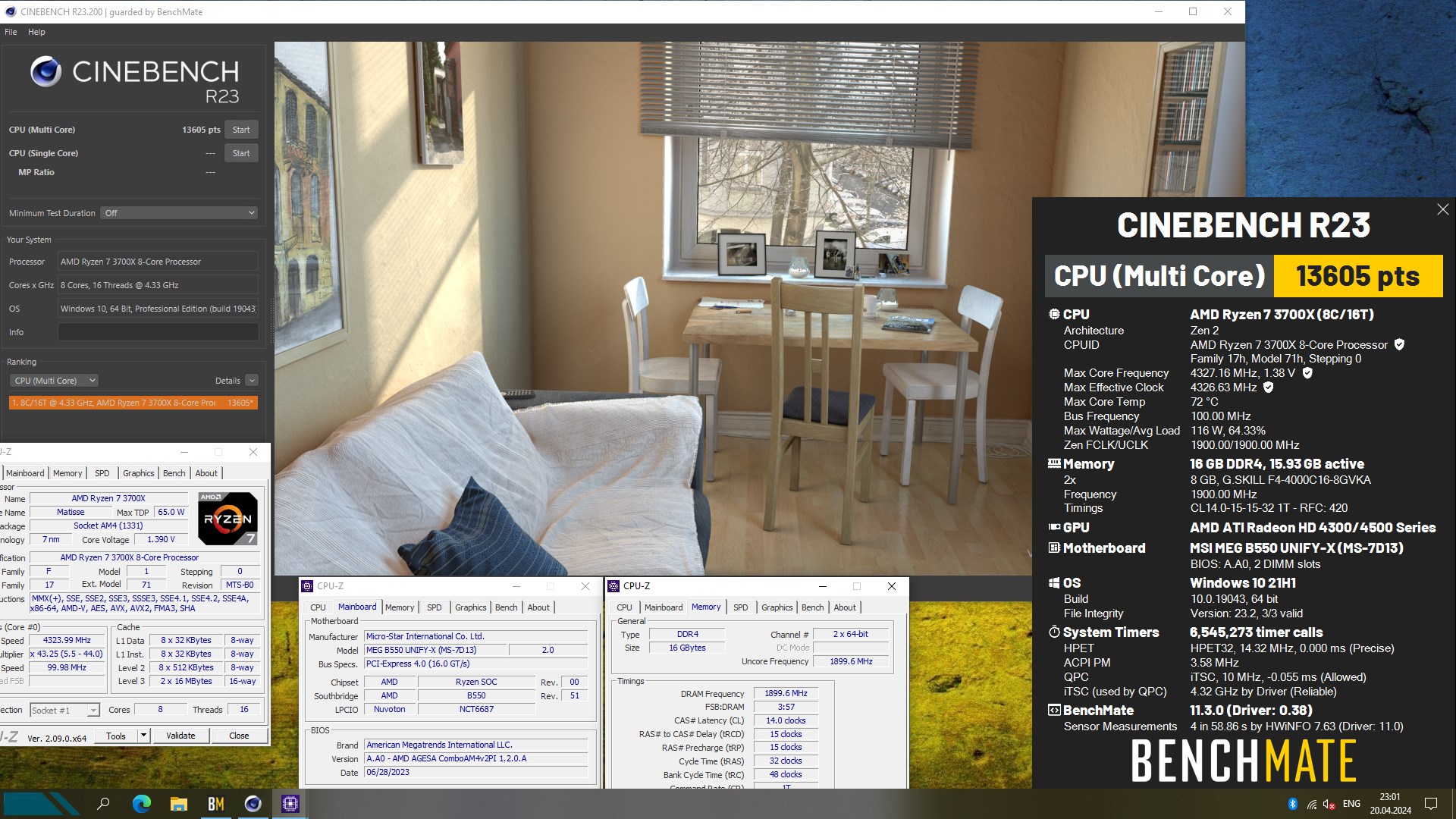Click the Max Core Frequency verified shield
Screen dimensions: 1456x819
coord(1307,372)
